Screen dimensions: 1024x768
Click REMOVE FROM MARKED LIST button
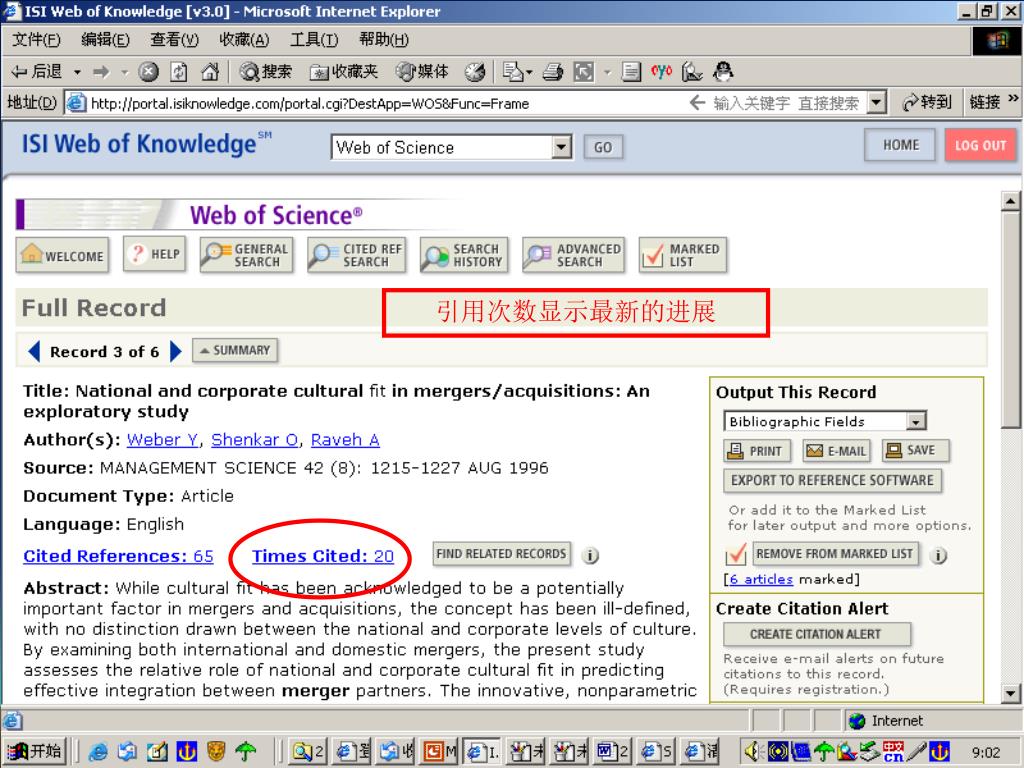point(835,554)
